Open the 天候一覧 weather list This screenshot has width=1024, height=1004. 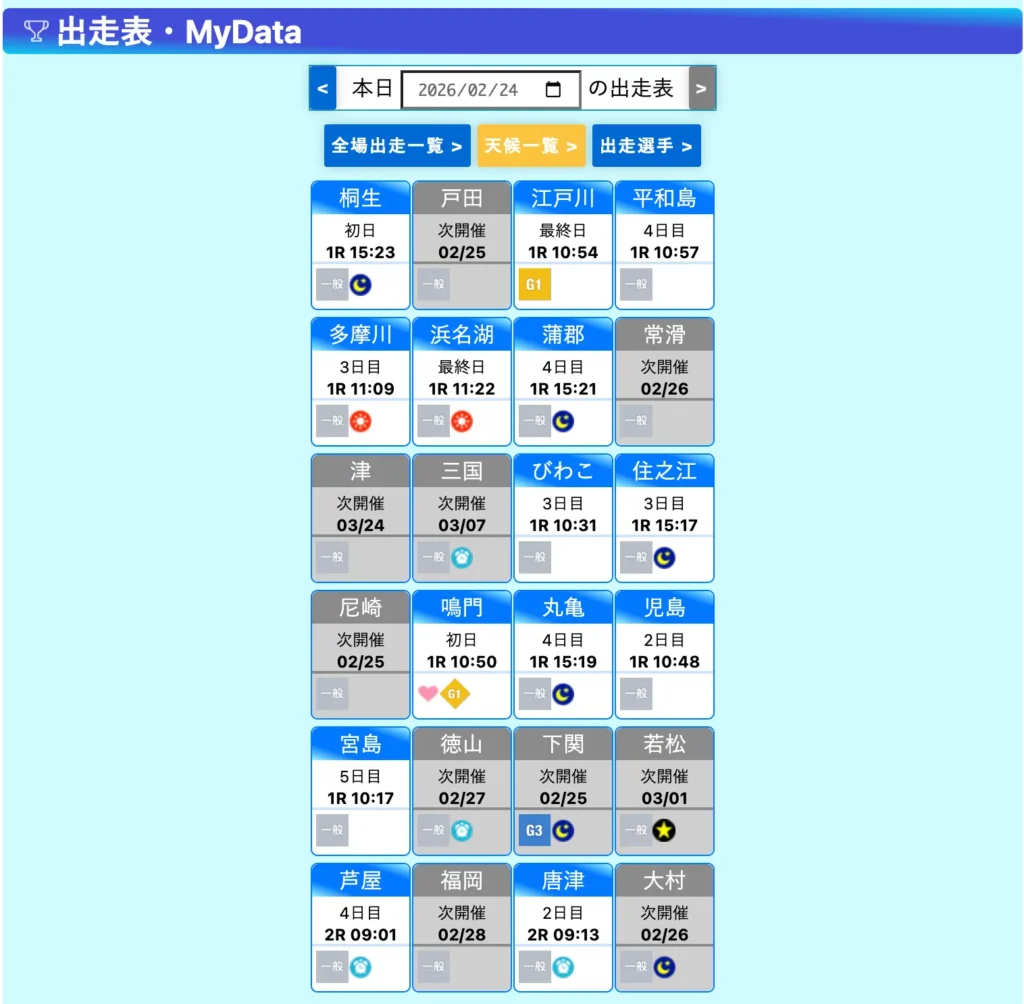[x=531, y=146]
